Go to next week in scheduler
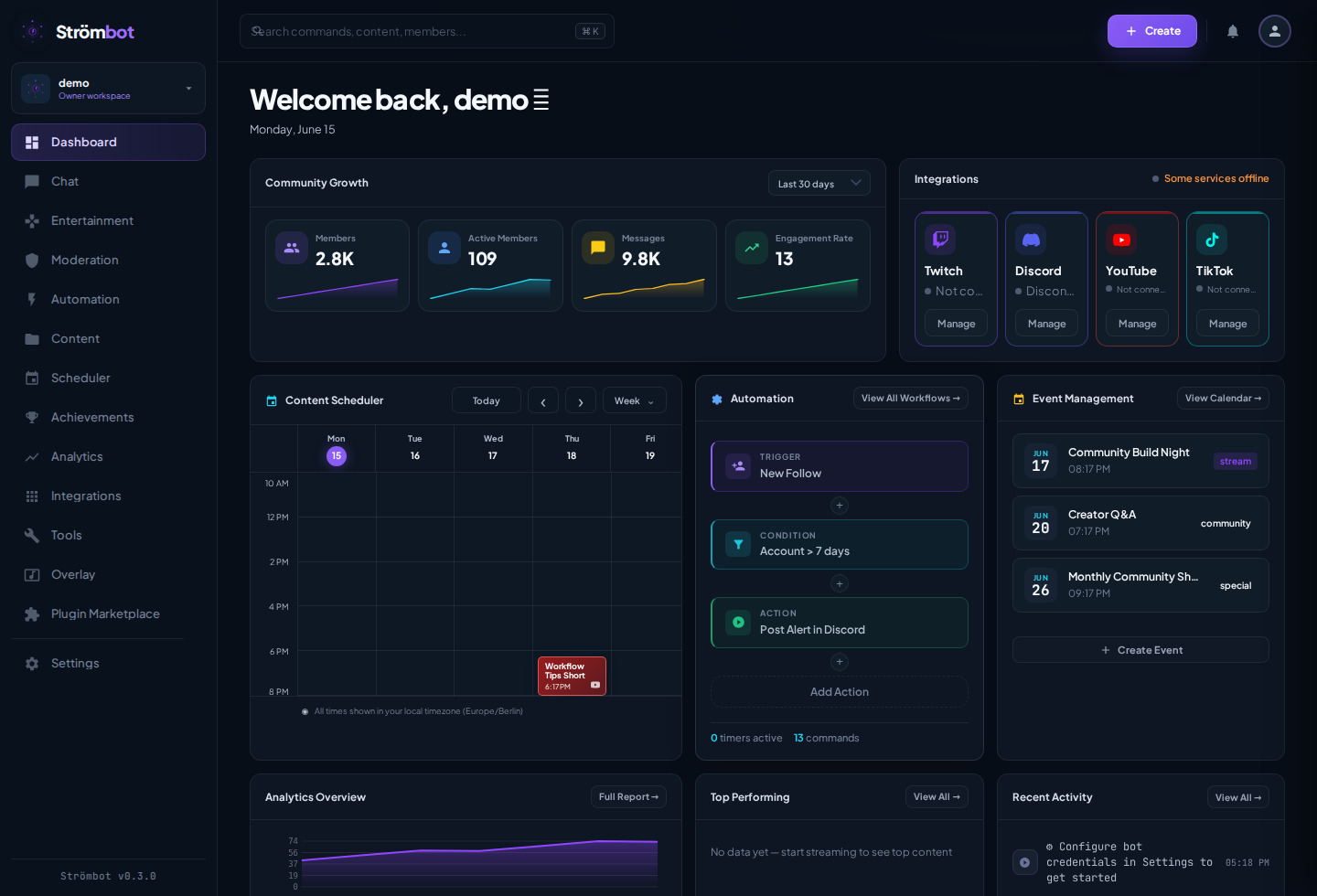 [x=581, y=400]
